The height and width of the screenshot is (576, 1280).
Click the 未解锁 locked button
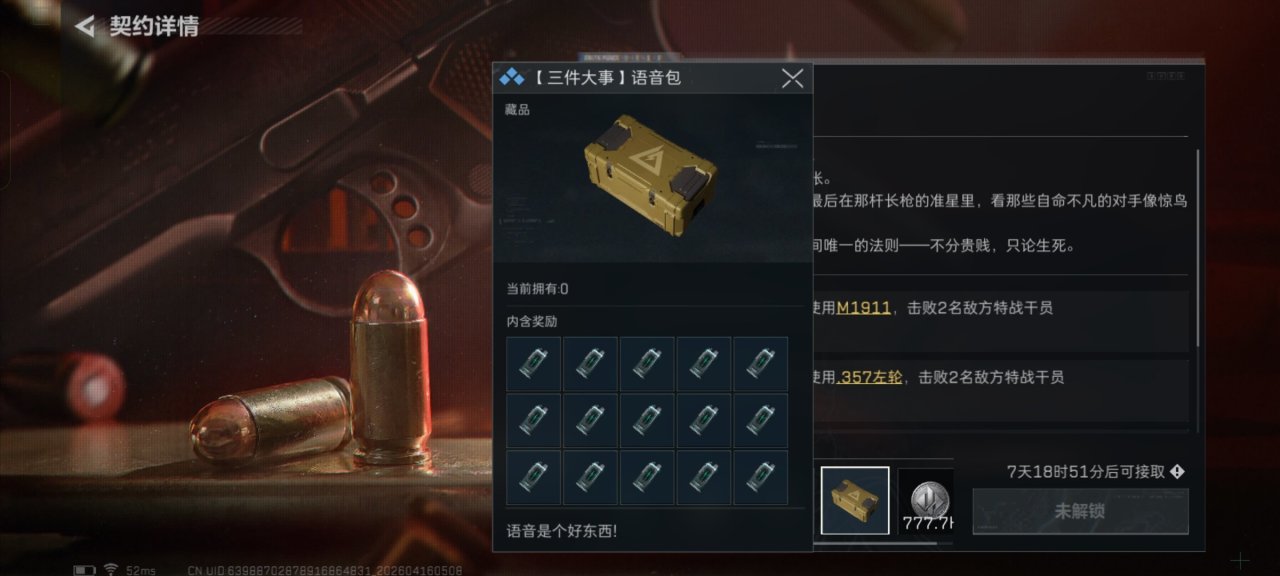coord(1080,511)
